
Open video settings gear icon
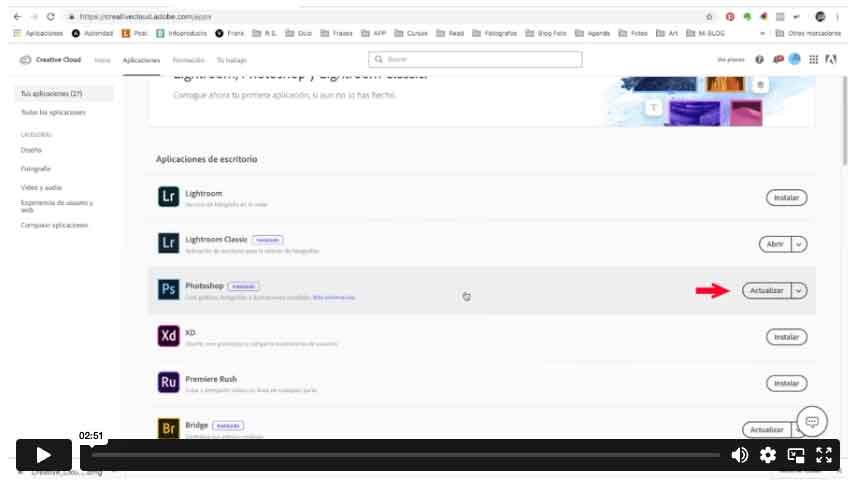point(768,455)
